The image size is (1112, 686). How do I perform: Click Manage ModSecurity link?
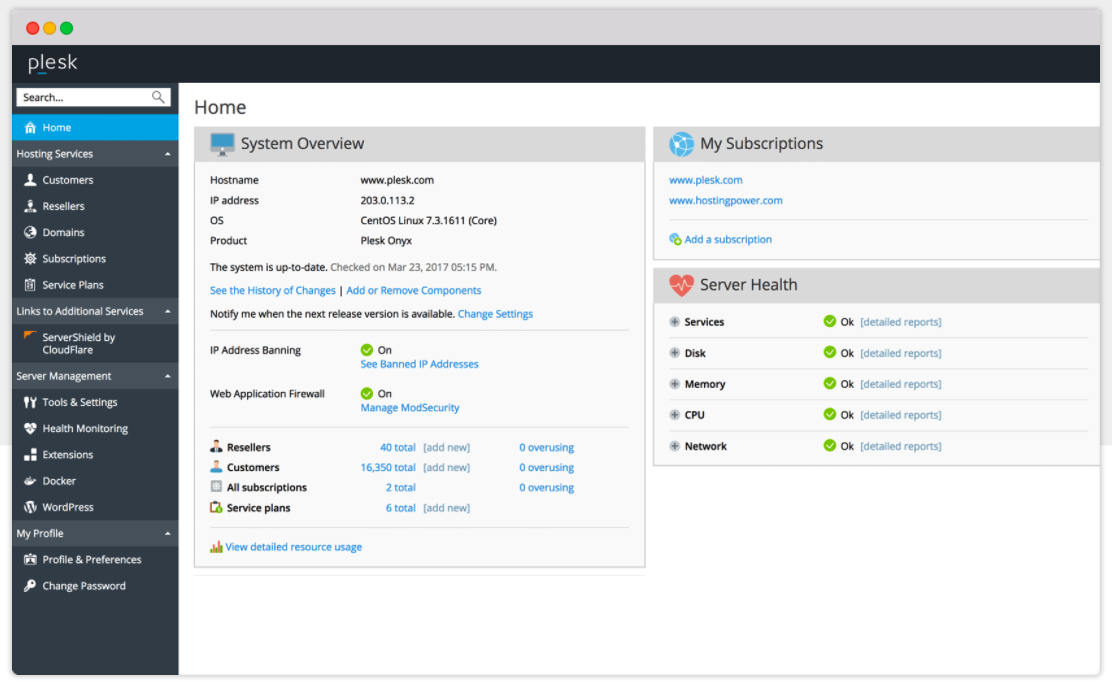[x=410, y=408]
